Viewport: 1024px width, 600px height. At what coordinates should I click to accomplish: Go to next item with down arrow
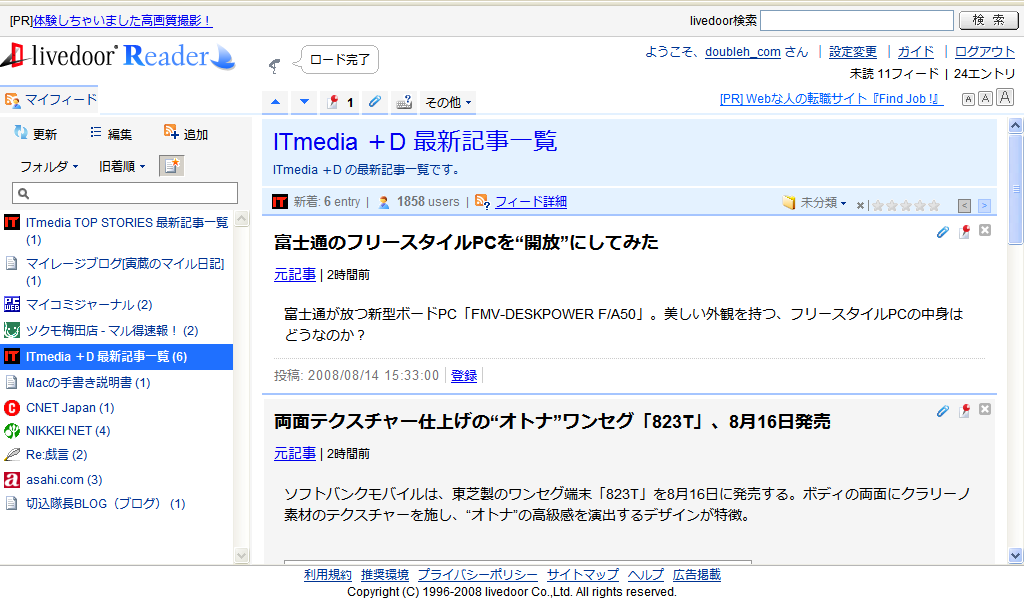point(304,102)
